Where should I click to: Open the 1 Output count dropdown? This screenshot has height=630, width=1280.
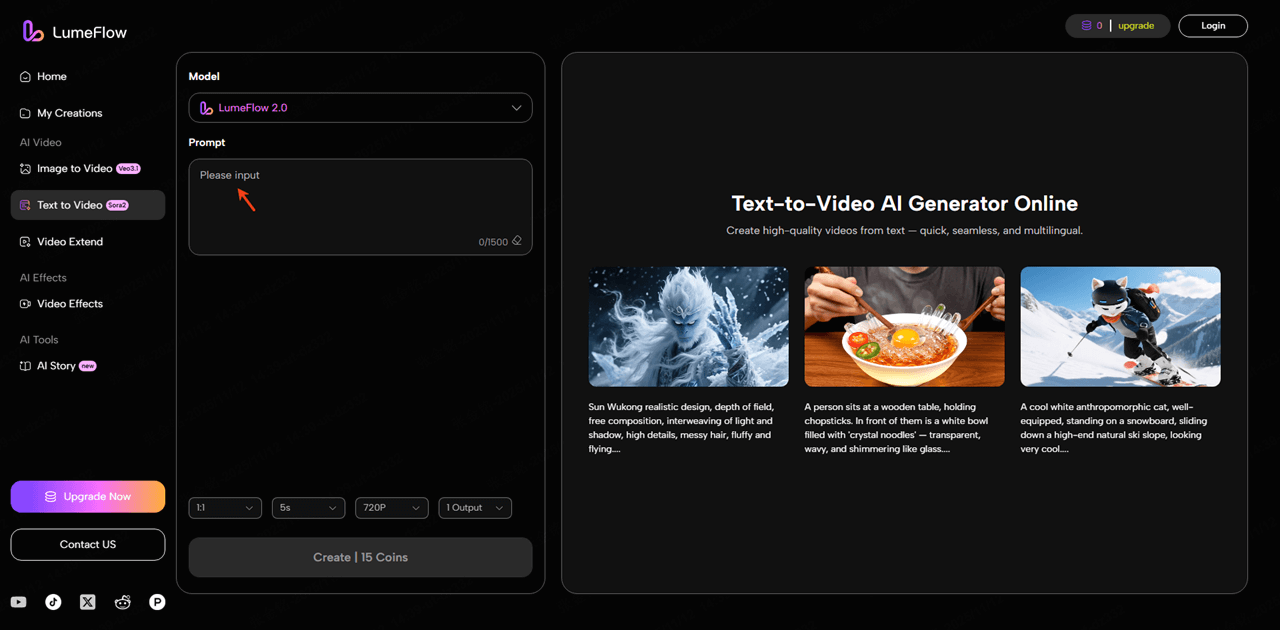point(474,507)
